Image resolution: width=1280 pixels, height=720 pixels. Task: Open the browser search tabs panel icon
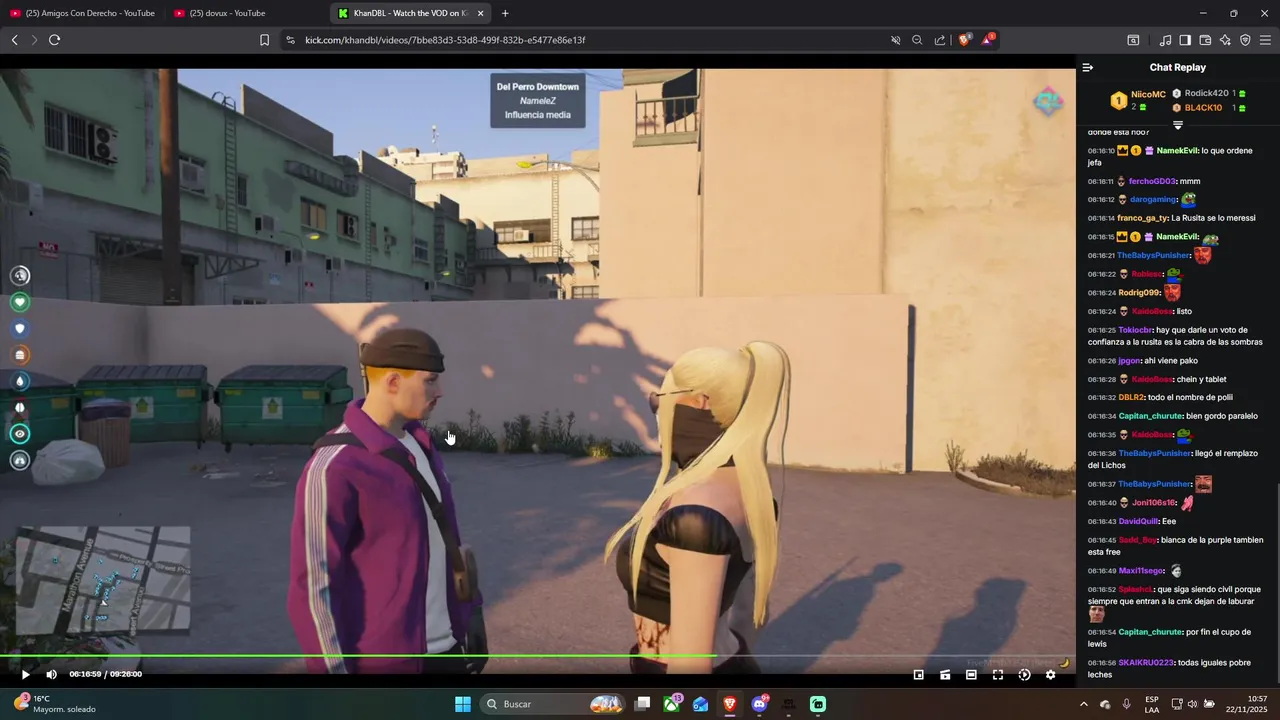[1133, 40]
